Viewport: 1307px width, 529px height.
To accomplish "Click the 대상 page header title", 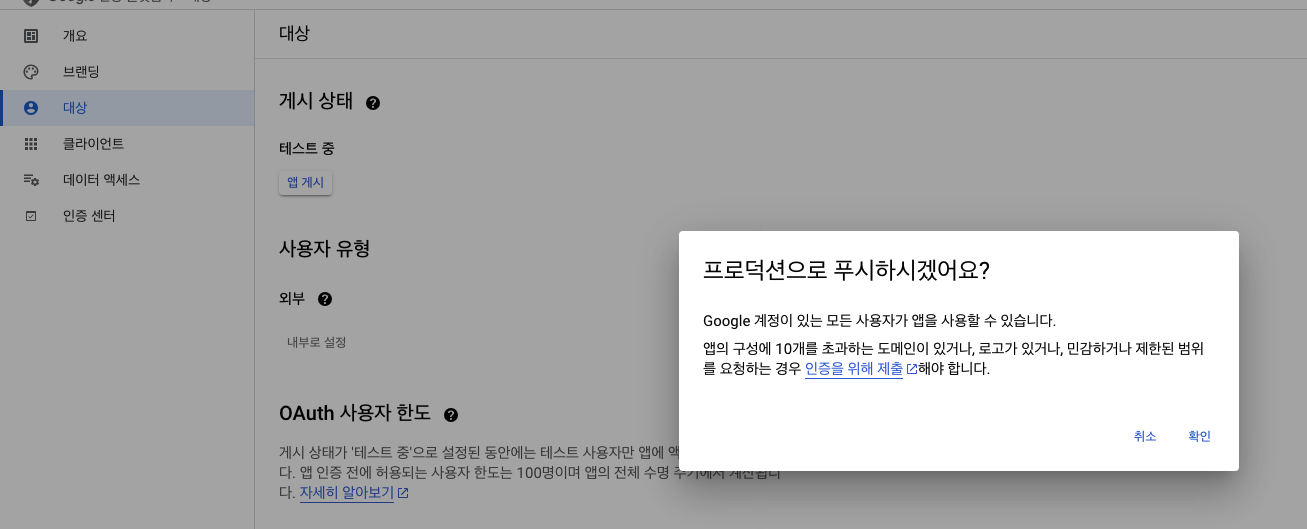I will [x=294, y=33].
